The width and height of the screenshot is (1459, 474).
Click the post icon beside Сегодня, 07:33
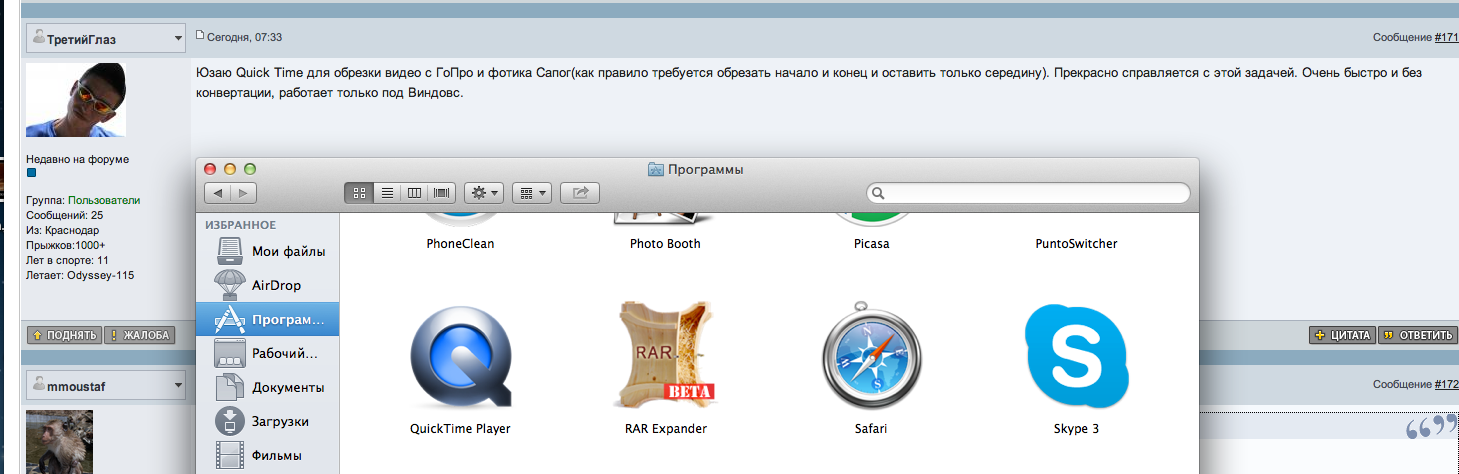[x=200, y=36]
